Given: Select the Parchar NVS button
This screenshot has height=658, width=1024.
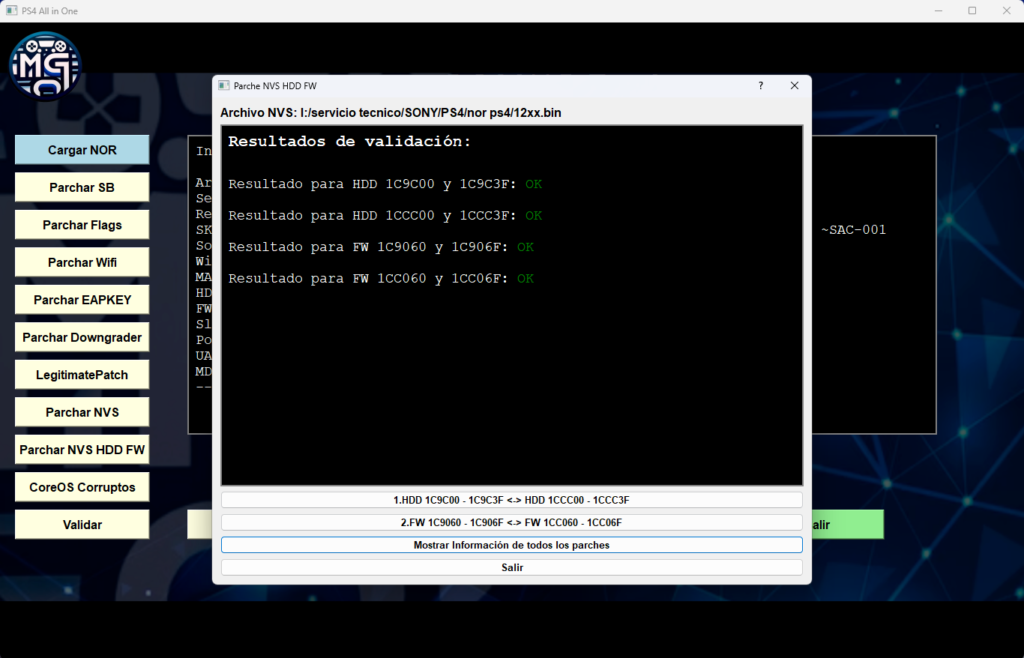Looking at the screenshot, I should tap(82, 412).
